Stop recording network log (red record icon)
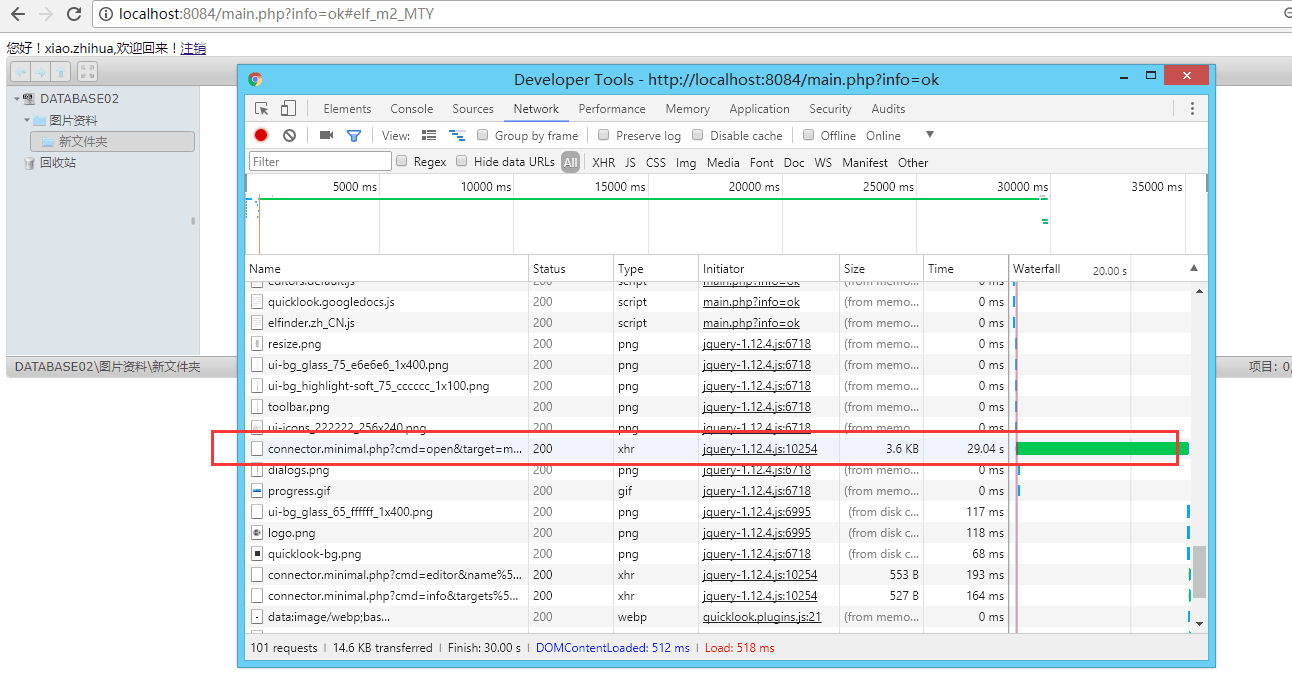This screenshot has width=1292, height=680. (x=261, y=135)
